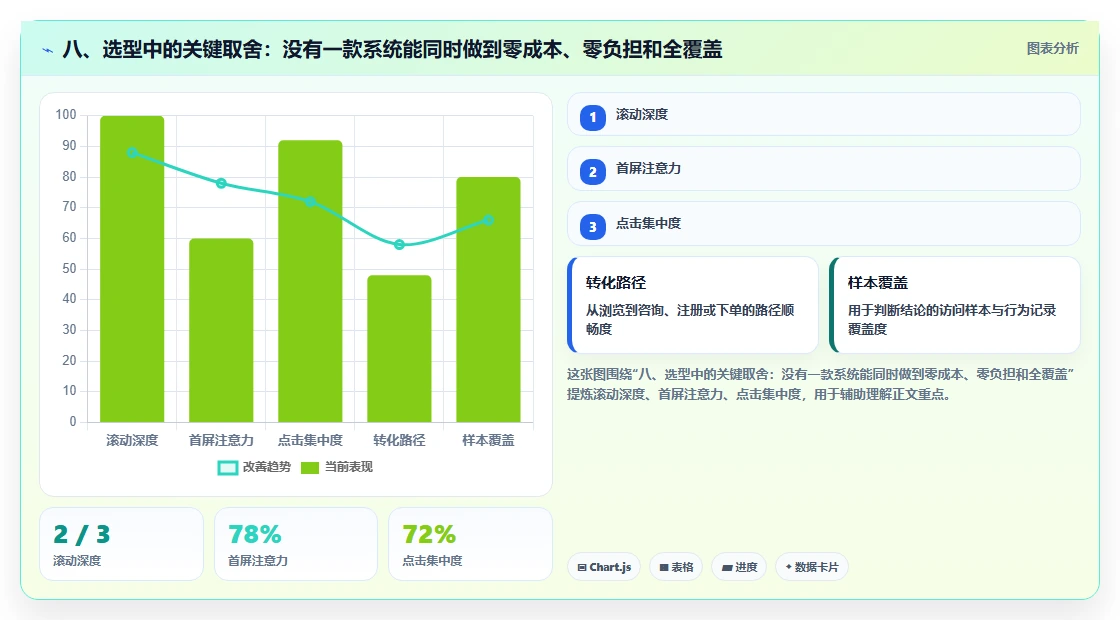The height and width of the screenshot is (620, 1120).
Task: Click the lightning icon before the title
Action: coord(48,50)
